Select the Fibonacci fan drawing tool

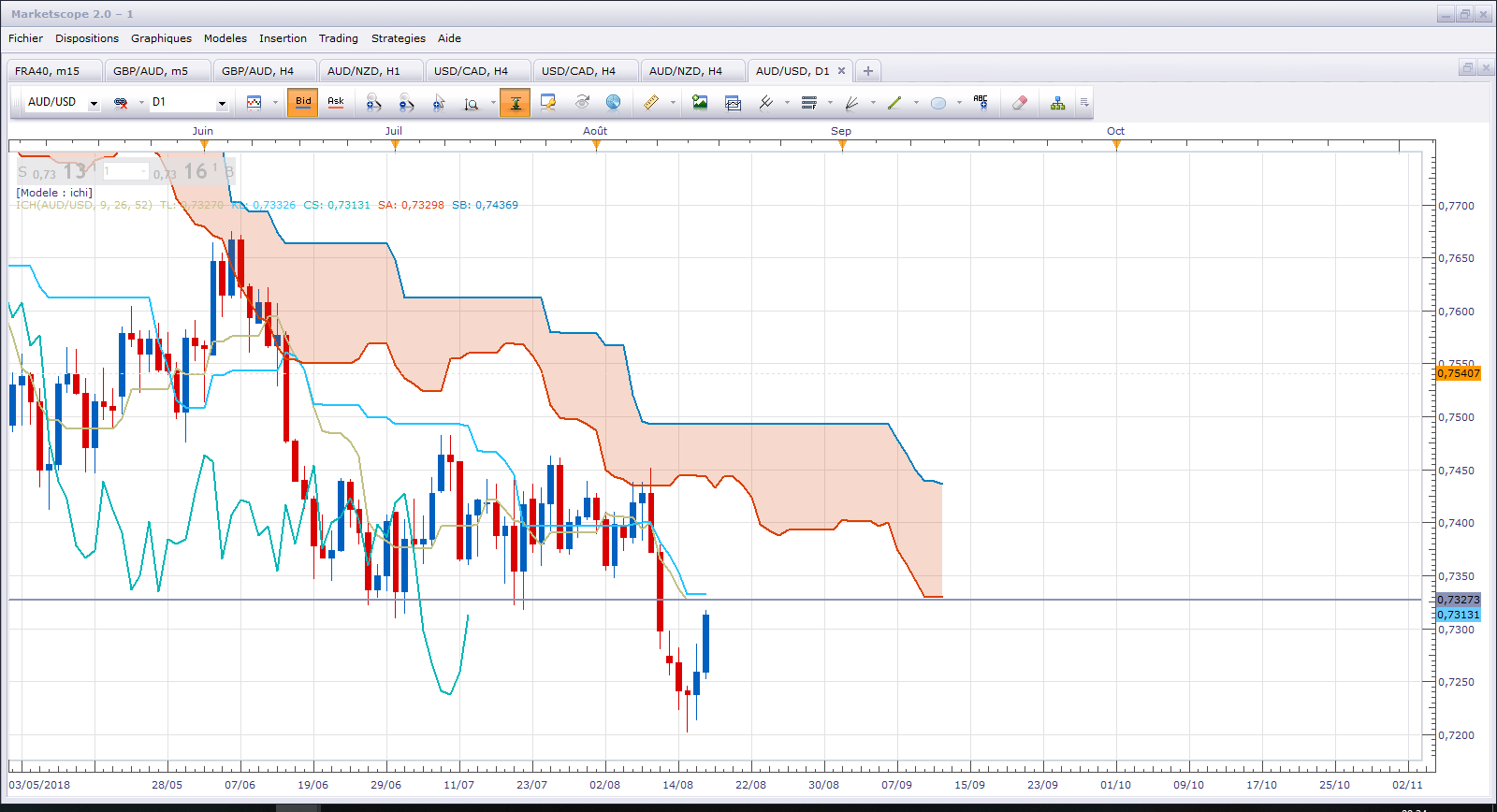[851, 103]
